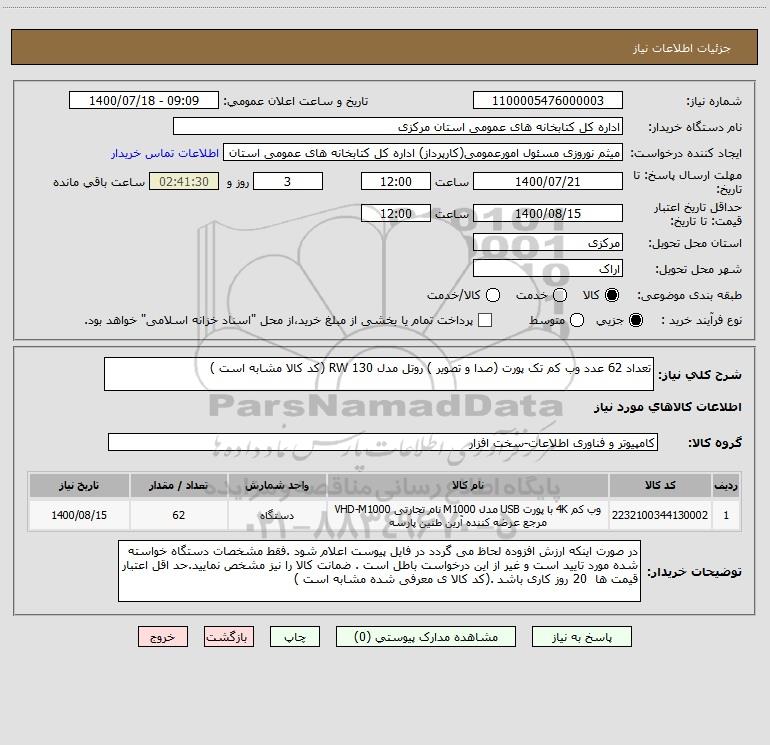Click کد کالا column header
This screenshot has width=770, height=745.
coord(660,485)
